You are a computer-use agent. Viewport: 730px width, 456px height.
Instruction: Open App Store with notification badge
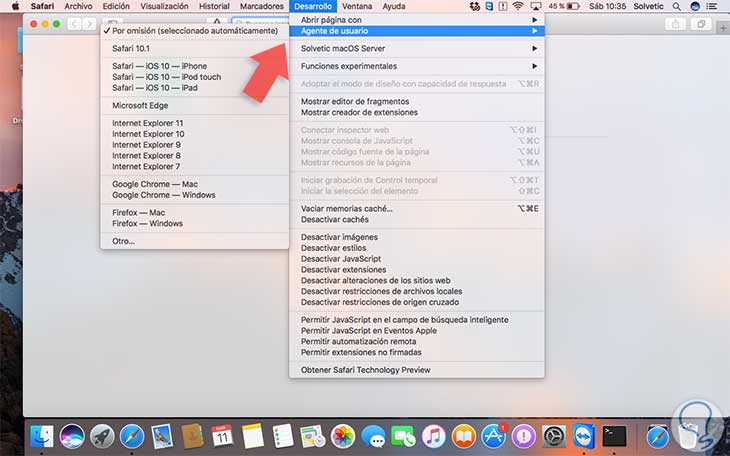(x=493, y=437)
